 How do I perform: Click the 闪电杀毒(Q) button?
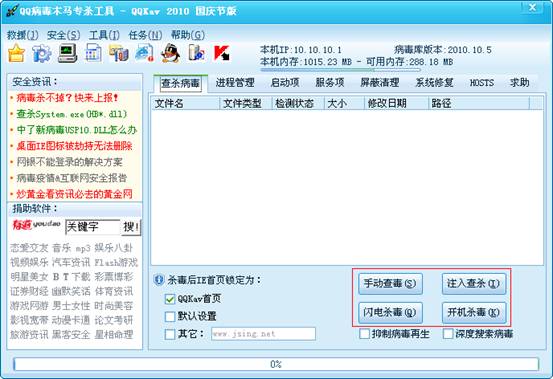390,312
